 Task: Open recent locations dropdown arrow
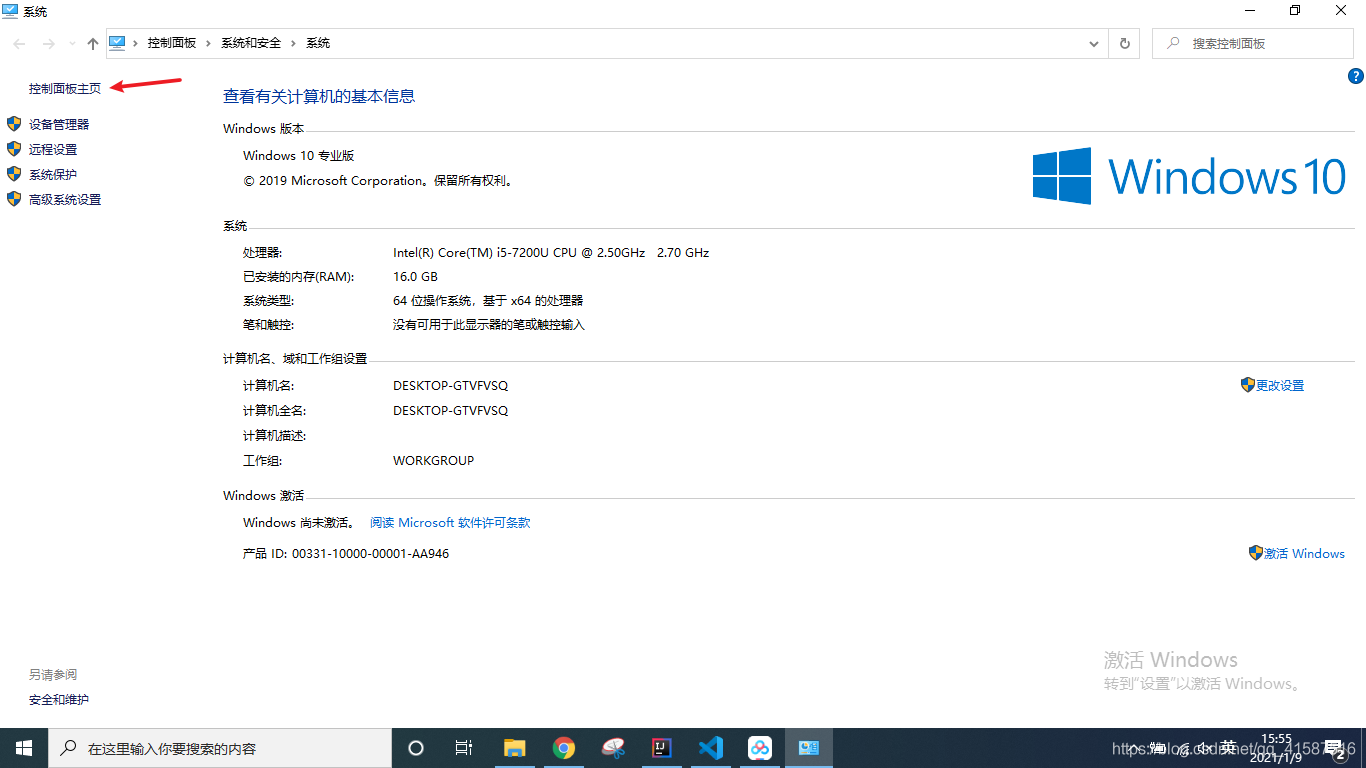pyautogui.click(x=72, y=44)
